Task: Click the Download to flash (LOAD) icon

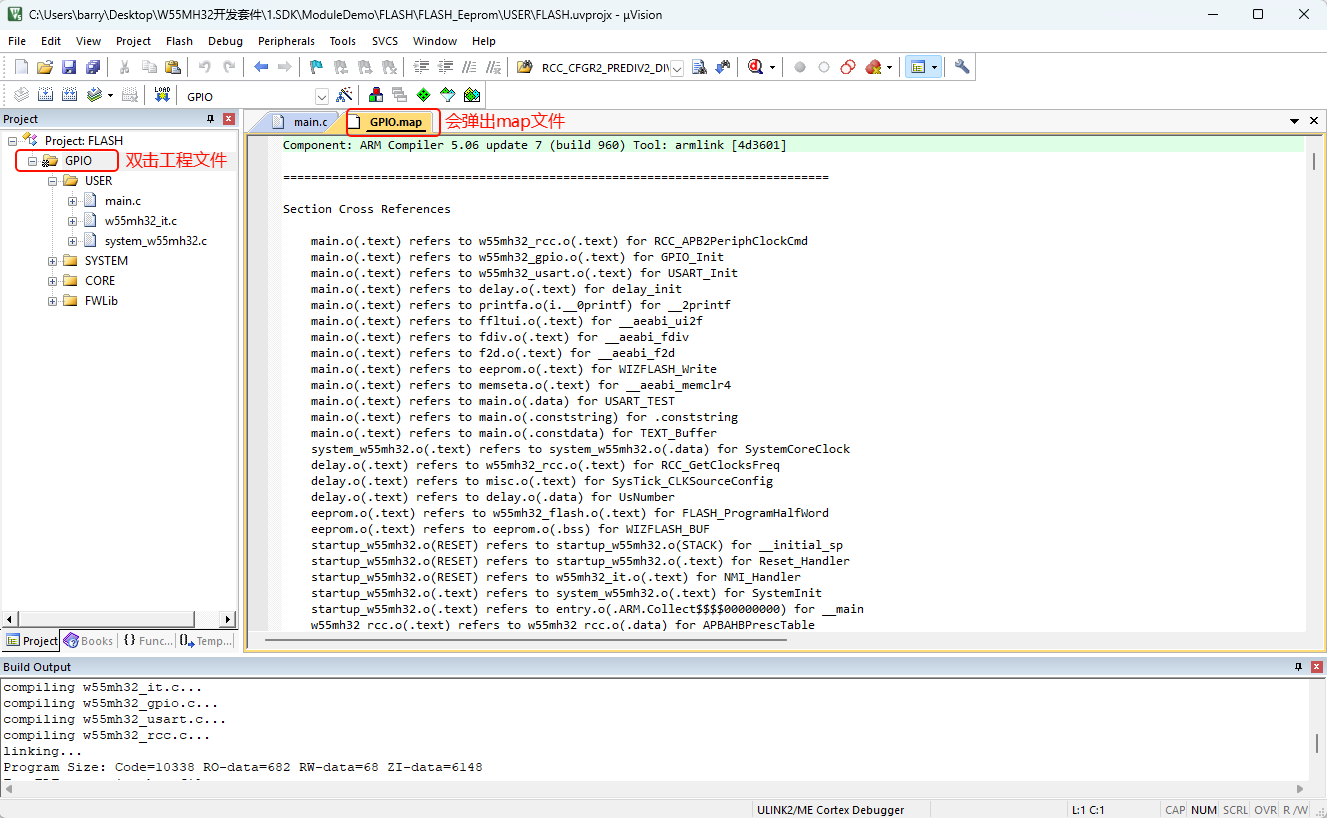Action: pos(162,95)
